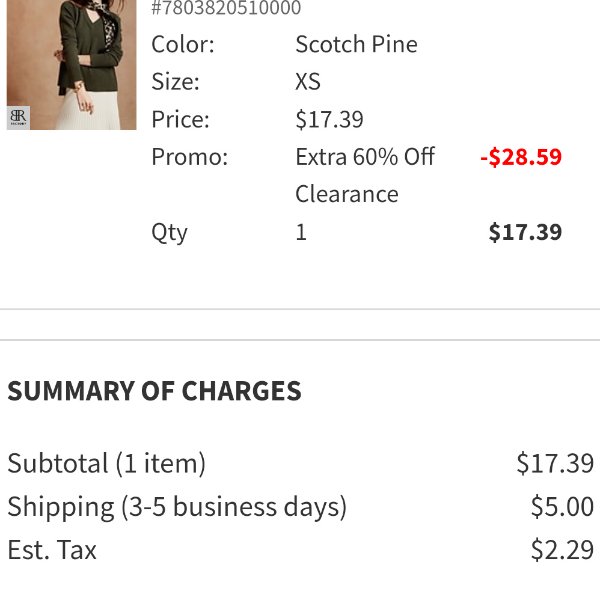Click the Qty field label
The width and height of the screenshot is (600, 600).
click(x=170, y=233)
